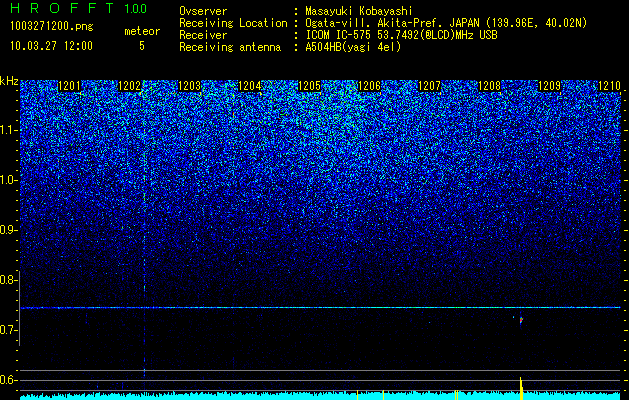Click the date stamp 10.03.27 12:00
629x400 pixels.
pyautogui.click(x=51, y=46)
